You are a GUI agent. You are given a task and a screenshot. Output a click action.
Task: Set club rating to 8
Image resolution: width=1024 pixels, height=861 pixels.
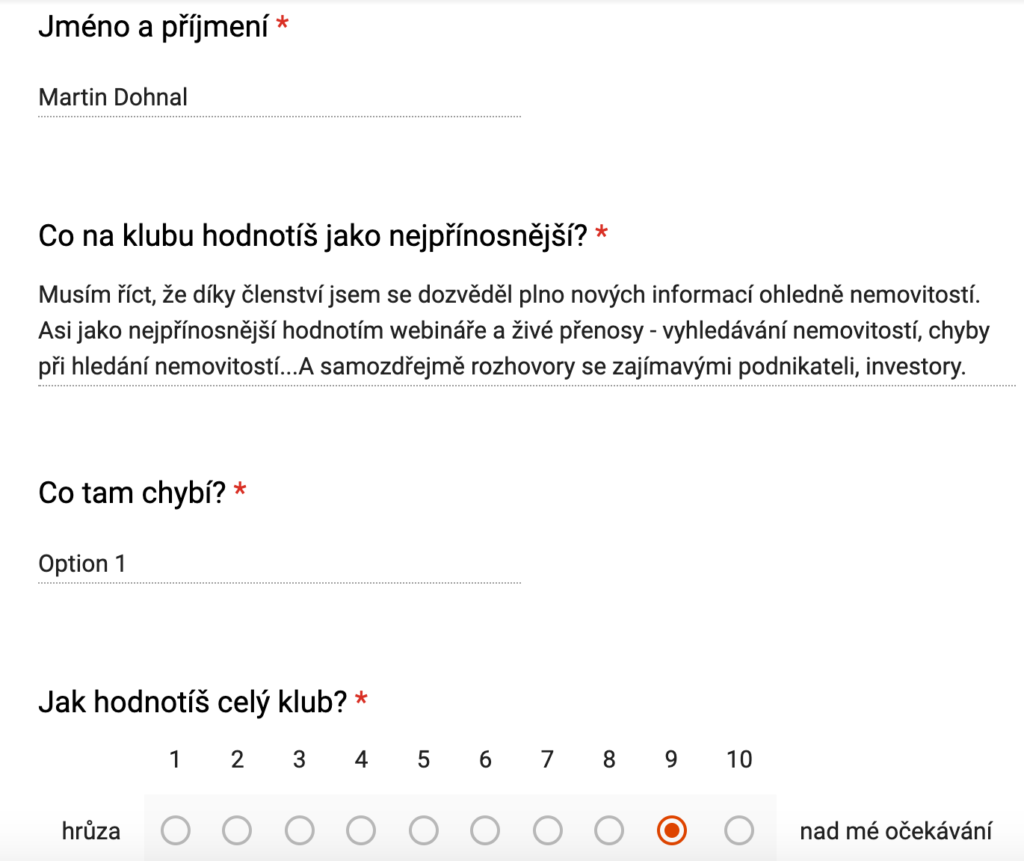pyautogui.click(x=609, y=831)
